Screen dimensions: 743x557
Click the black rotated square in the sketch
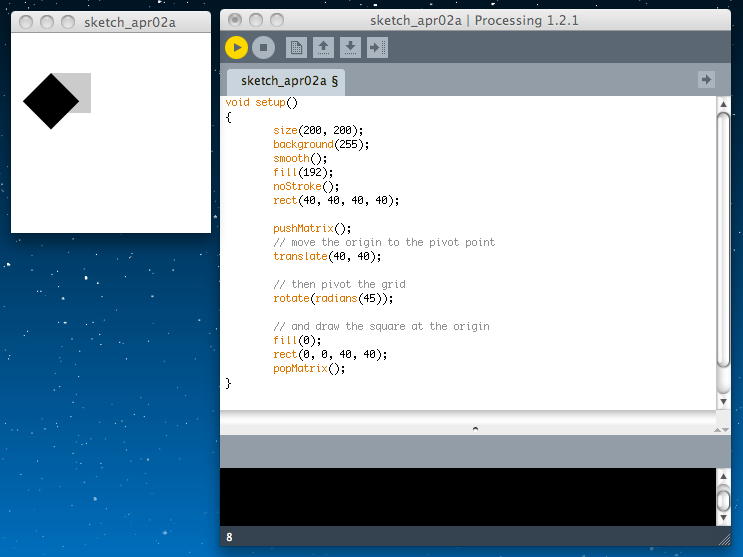click(50, 100)
